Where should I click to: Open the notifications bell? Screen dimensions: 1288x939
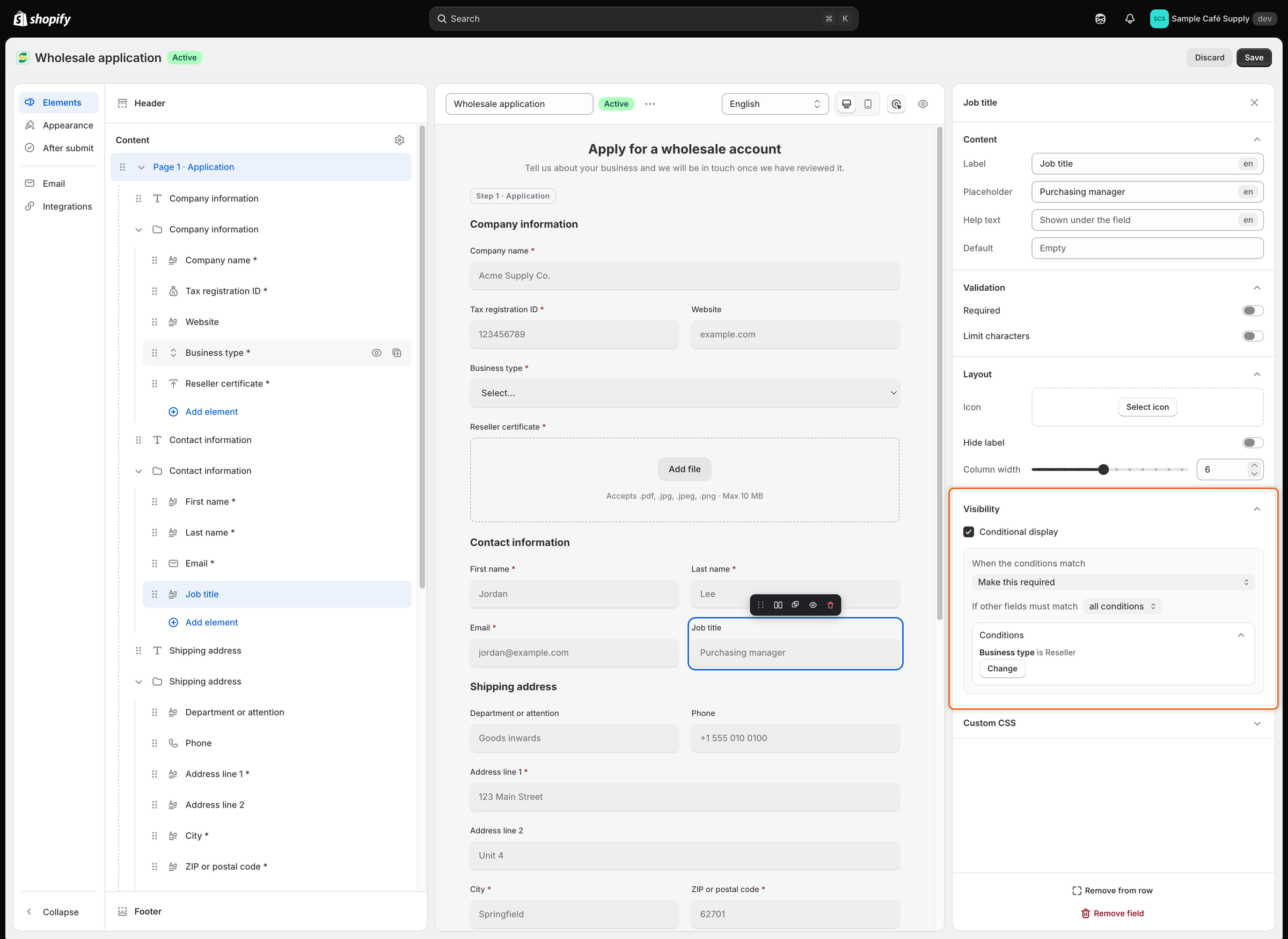pyautogui.click(x=1130, y=19)
